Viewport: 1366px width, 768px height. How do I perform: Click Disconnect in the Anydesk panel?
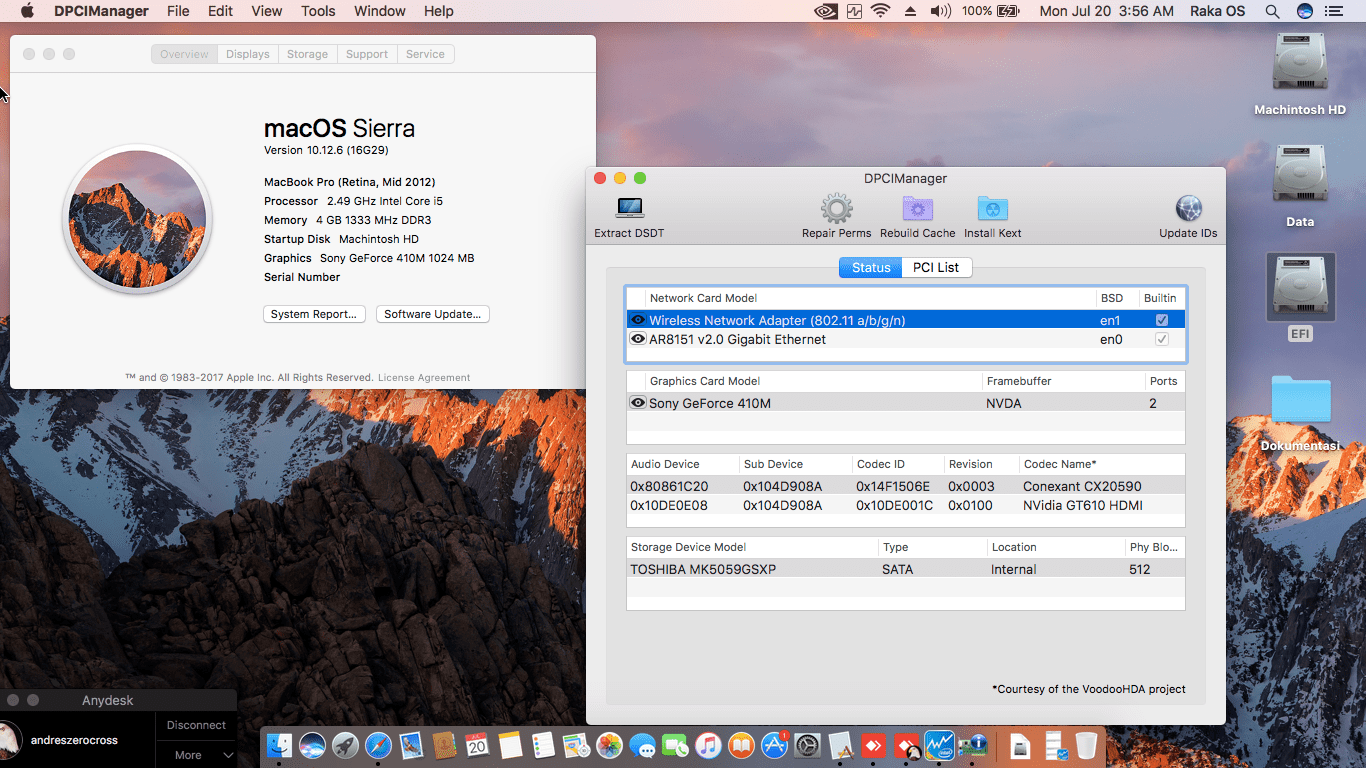click(196, 725)
